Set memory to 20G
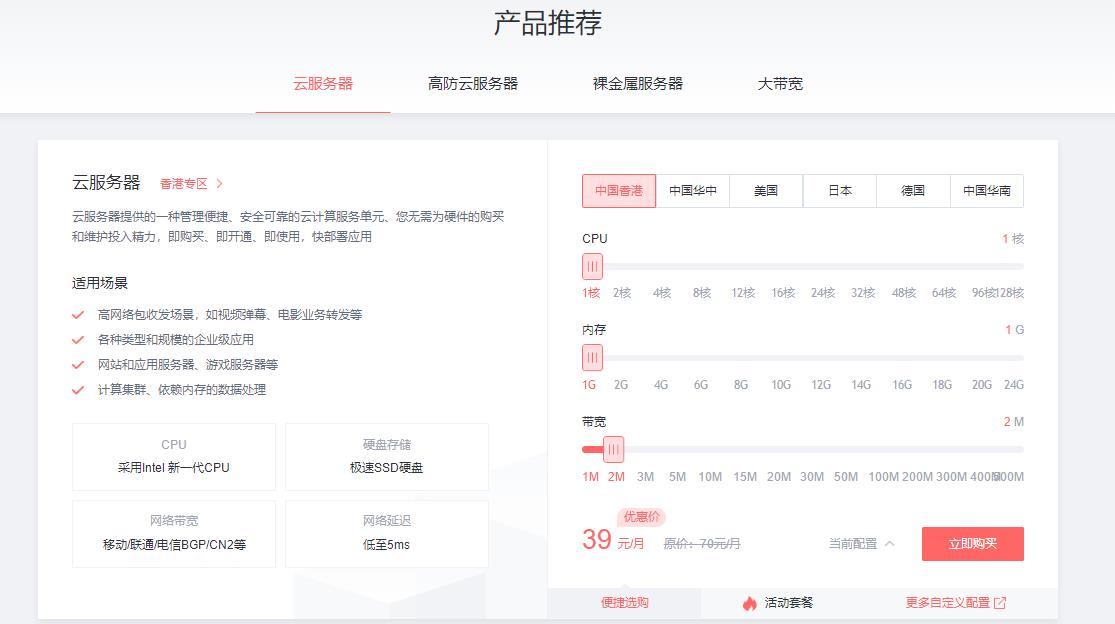This screenshot has height=624, width=1115. coord(981,384)
